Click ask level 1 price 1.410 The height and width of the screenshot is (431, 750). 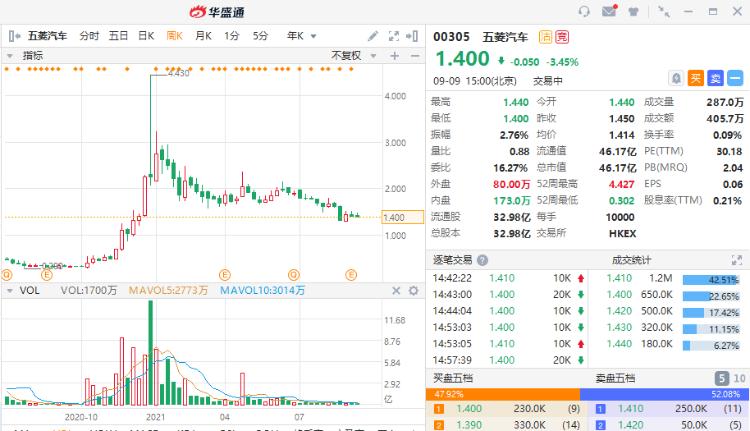630,409
